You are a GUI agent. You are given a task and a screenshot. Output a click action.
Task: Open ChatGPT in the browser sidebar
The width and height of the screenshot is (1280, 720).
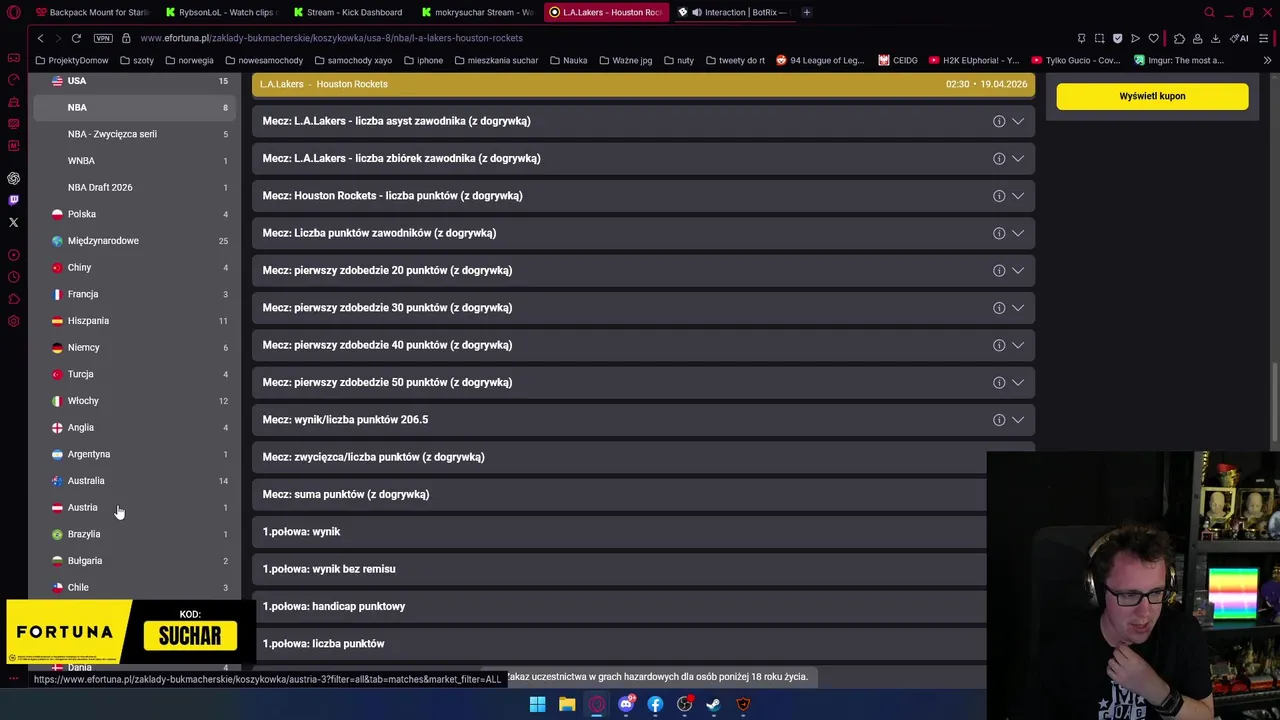13,178
